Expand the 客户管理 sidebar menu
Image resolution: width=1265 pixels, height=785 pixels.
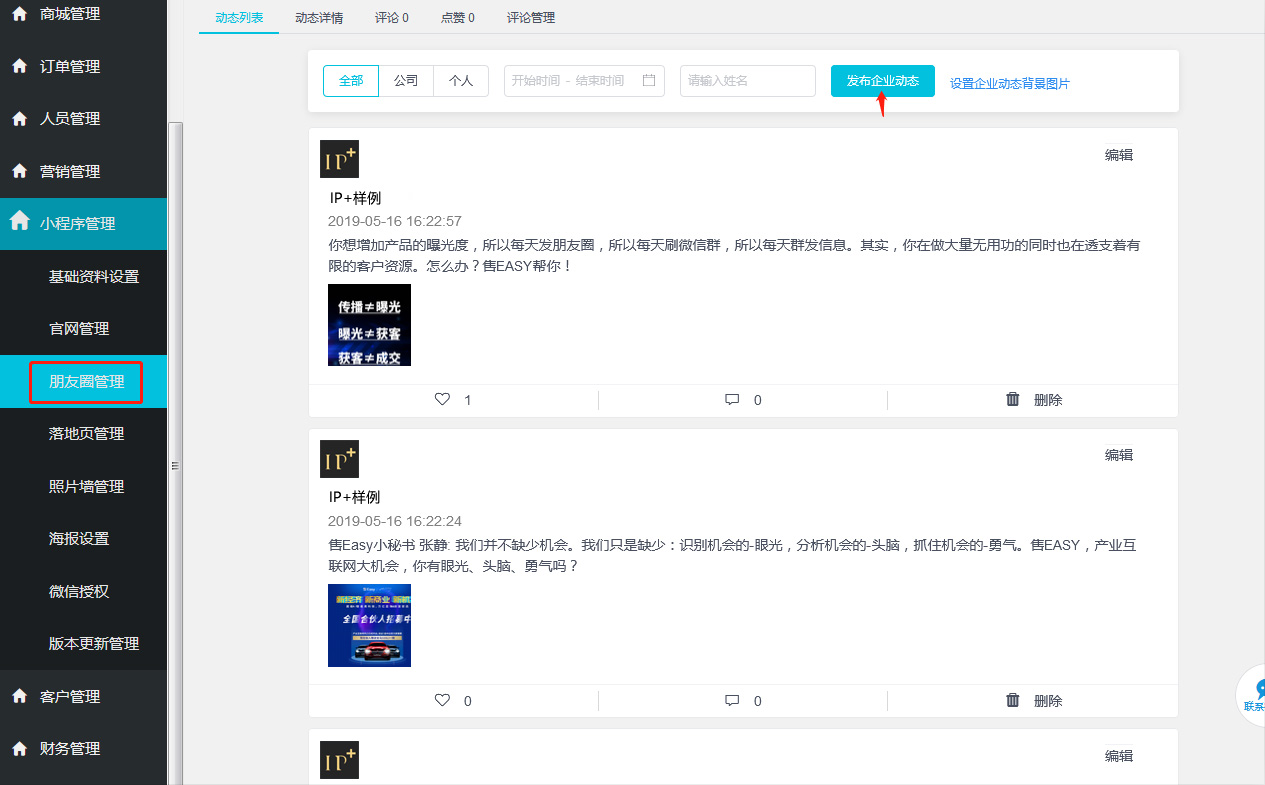[70, 696]
